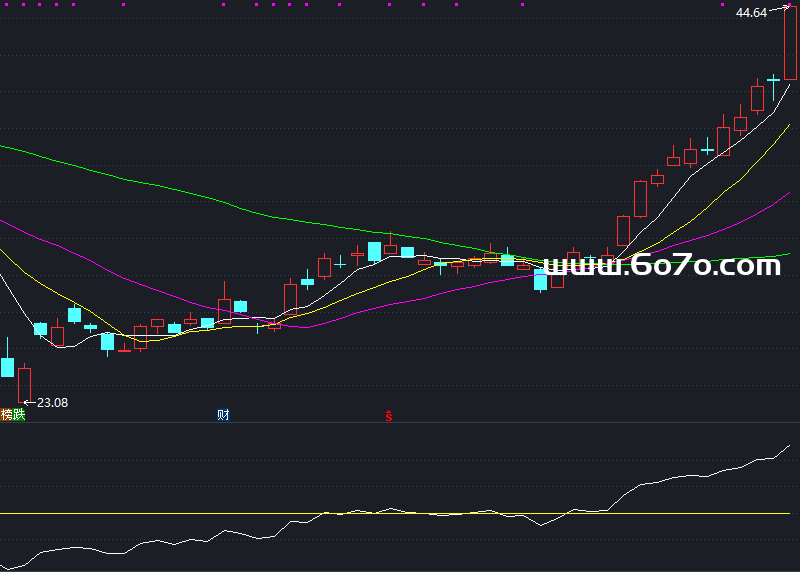Select the 44.64 high price label
The image size is (800, 572).
[751, 13]
